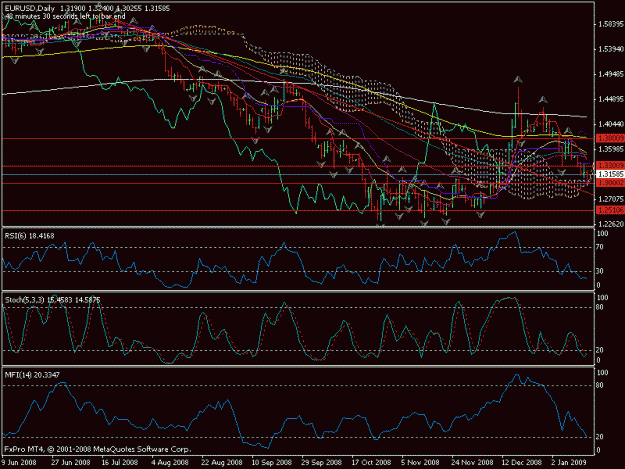The height and width of the screenshot is (469, 625).
Task: Click the 10 Sep 2008 date label
Action: click(271, 462)
